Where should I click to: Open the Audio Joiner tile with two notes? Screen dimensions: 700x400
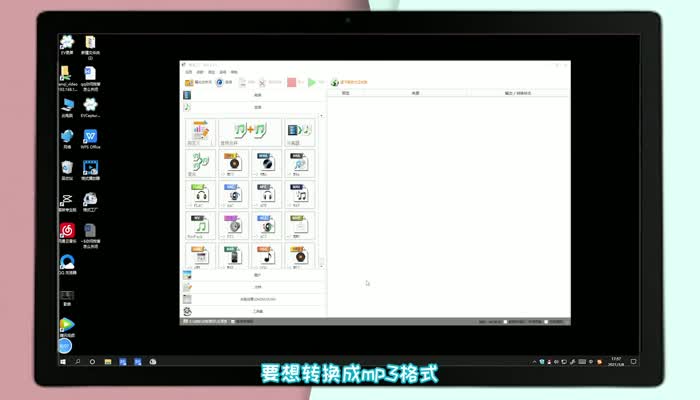(x=250, y=132)
